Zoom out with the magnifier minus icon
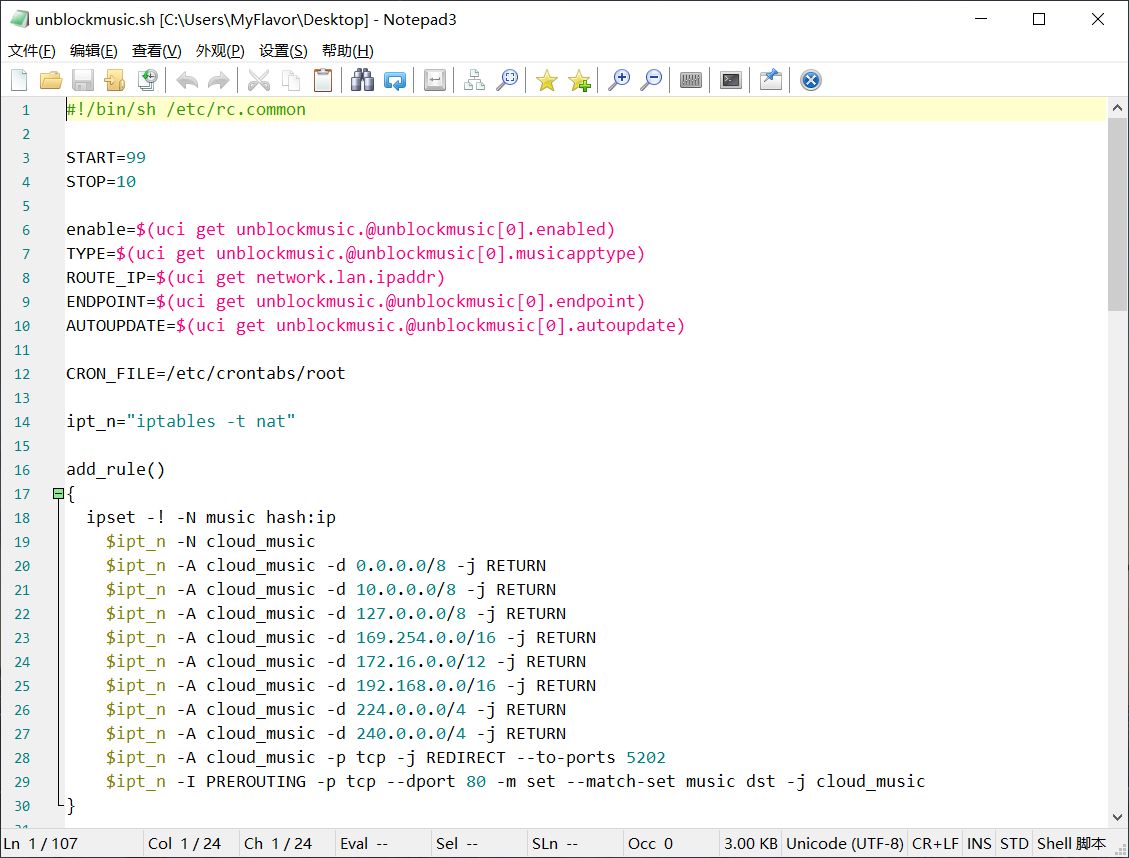The height and width of the screenshot is (858, 1129). [x=651, y=80]
